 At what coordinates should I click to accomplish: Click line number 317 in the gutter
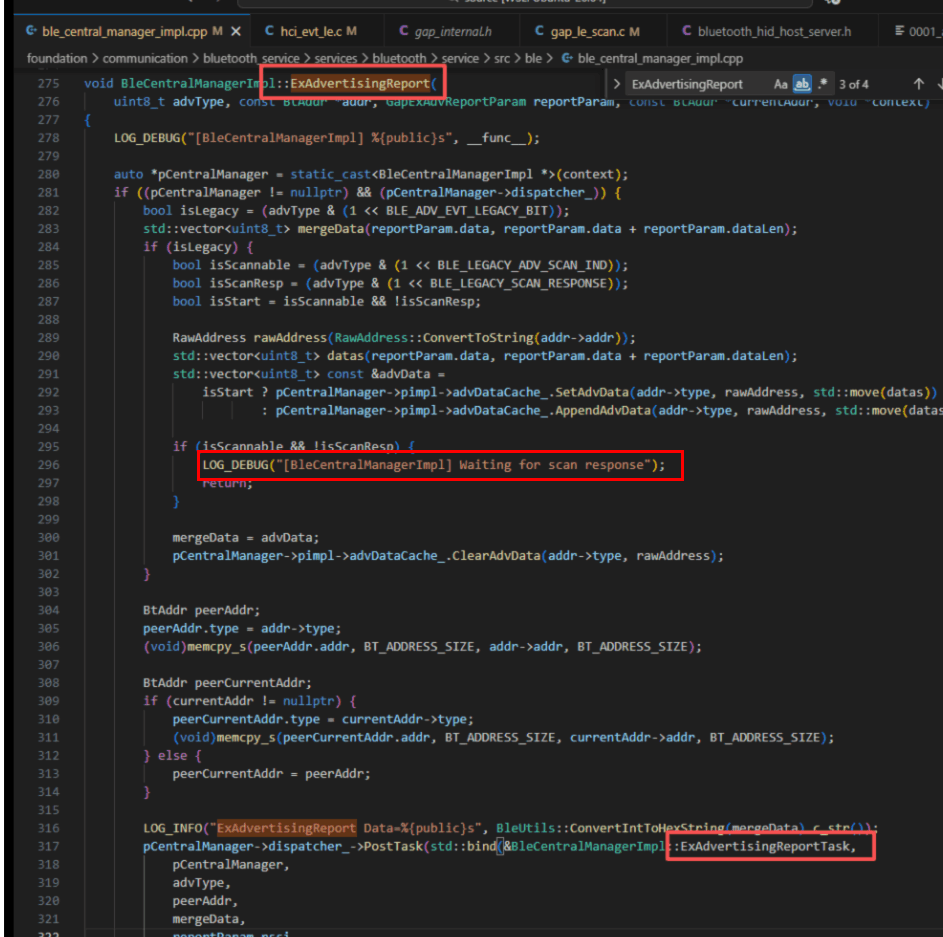[x=48, y=846]
